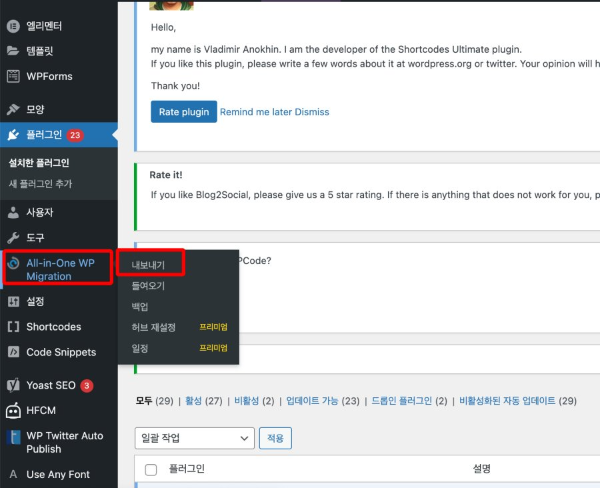The height and width of the screenshot is (488, 600).
Task: Go to 설치한 플러그인 submenu
Action: (x=39, y=163)
